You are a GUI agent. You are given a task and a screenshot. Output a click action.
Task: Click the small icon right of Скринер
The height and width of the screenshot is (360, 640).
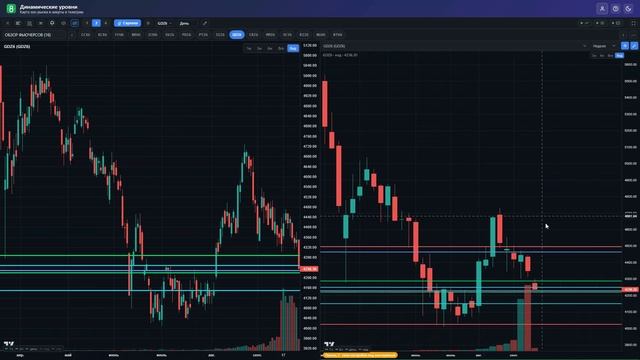pyautogui.click(x=148, y=23)
